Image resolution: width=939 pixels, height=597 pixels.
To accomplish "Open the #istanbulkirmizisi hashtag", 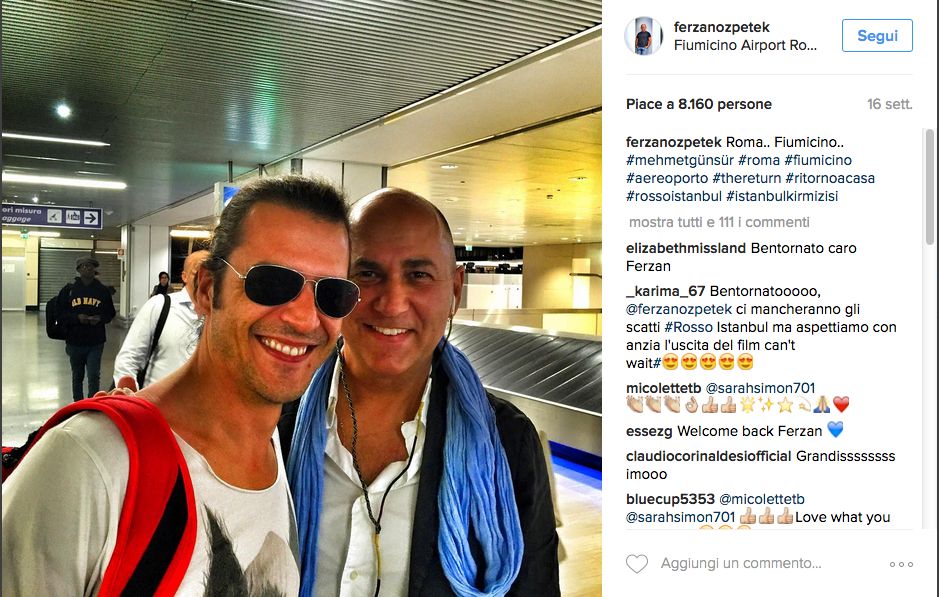I will click(782, 196).
